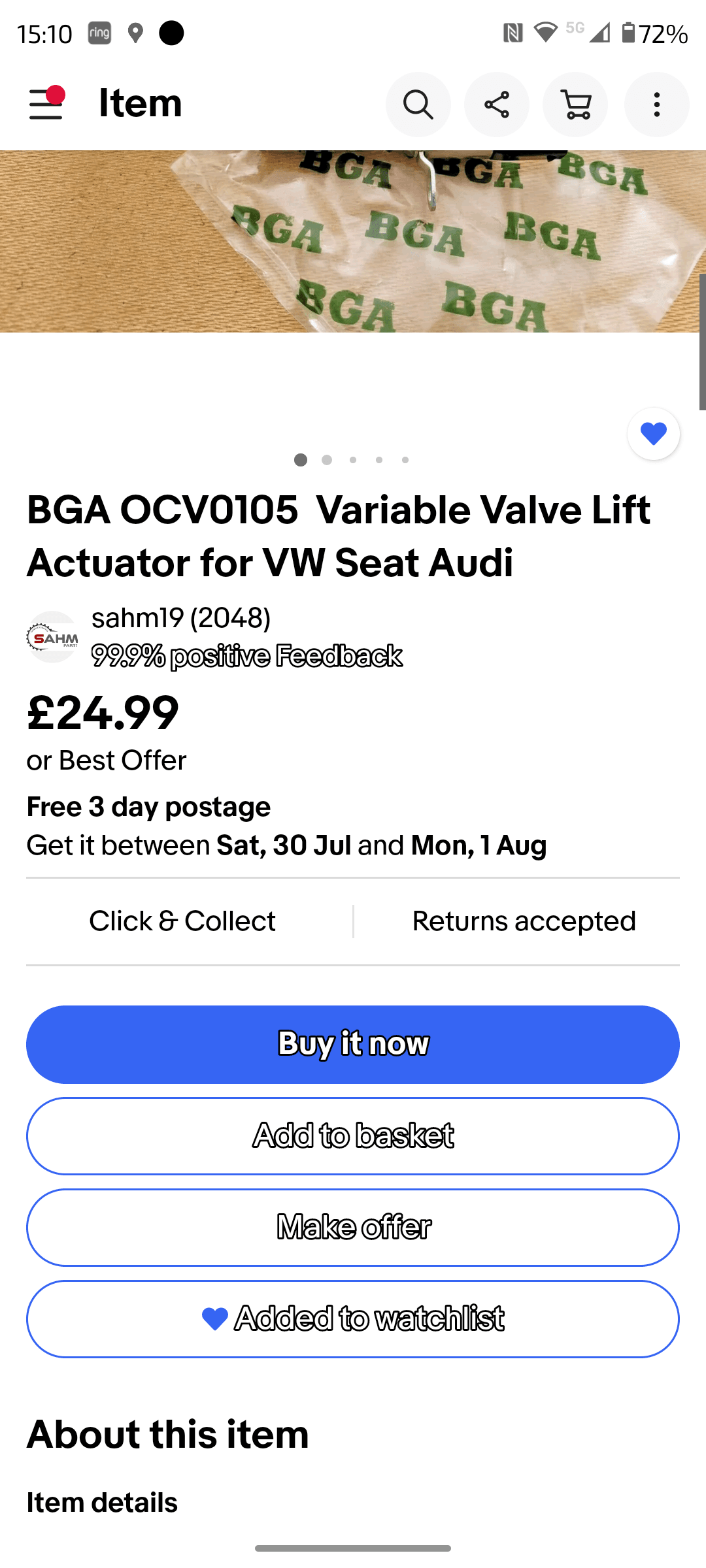Click the page scrollbar on right edge
Screen dimensions: 706x1568
click(x=702, y=342)
